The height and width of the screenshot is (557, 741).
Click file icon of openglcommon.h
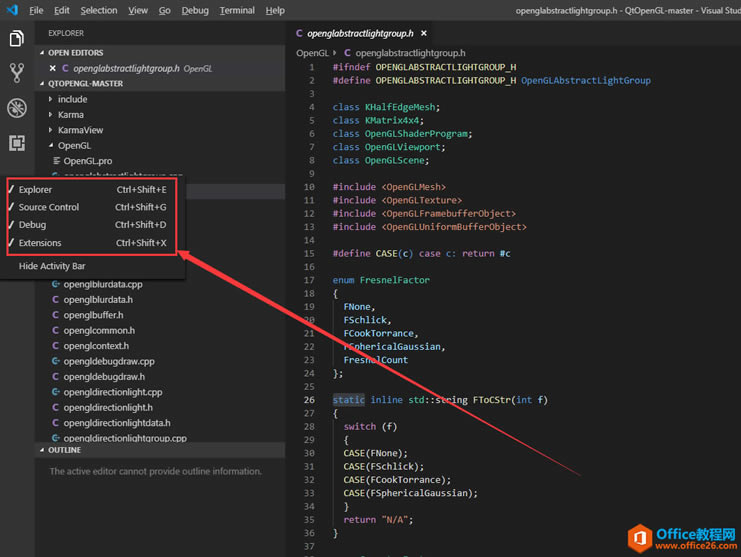point(56,330)
